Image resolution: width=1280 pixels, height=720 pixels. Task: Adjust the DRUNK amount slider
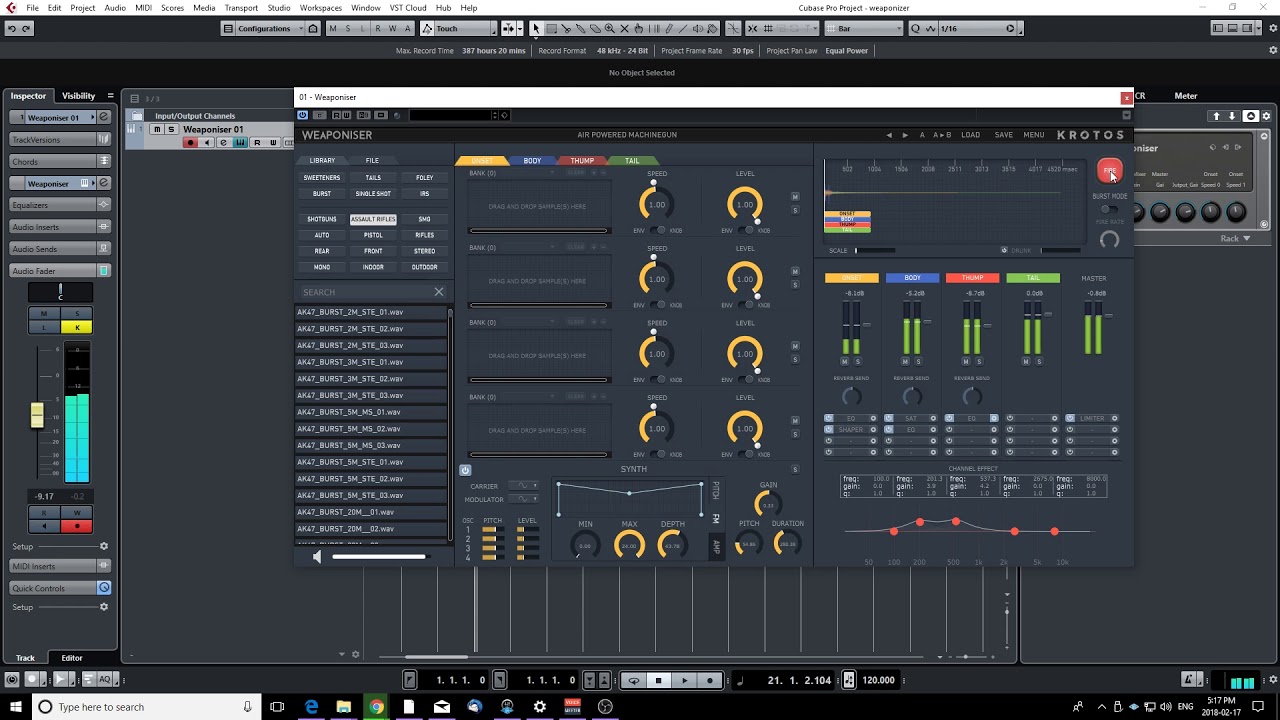1062,251
